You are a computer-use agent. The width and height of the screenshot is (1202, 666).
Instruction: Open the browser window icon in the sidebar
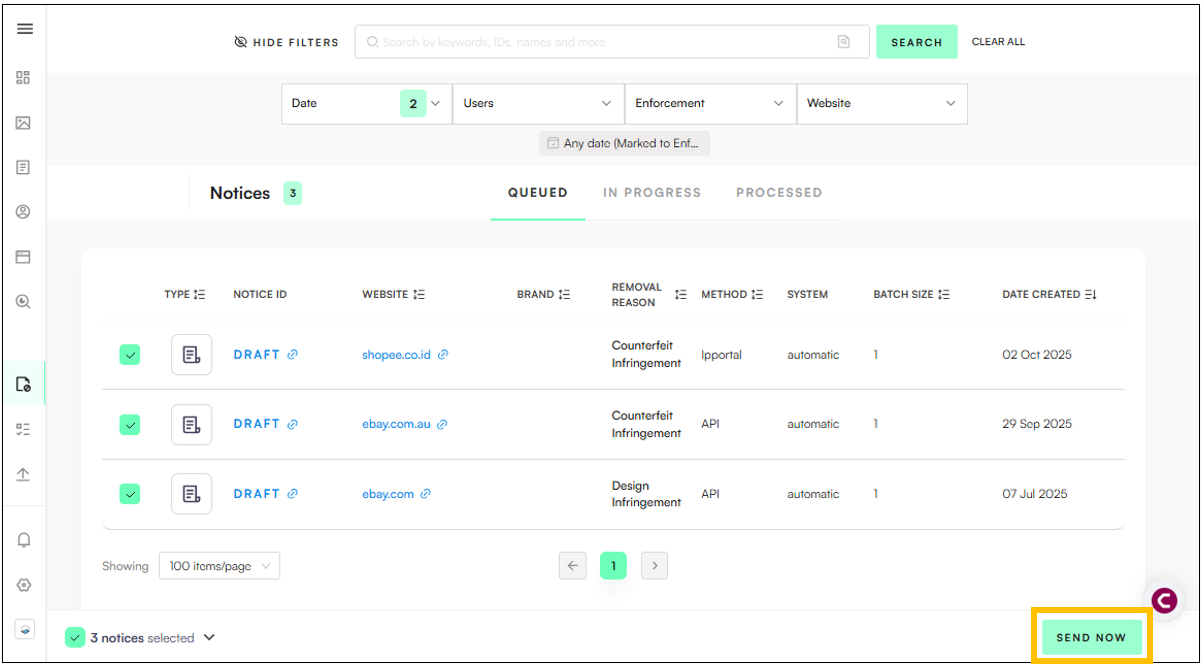(x=23, y=257)
